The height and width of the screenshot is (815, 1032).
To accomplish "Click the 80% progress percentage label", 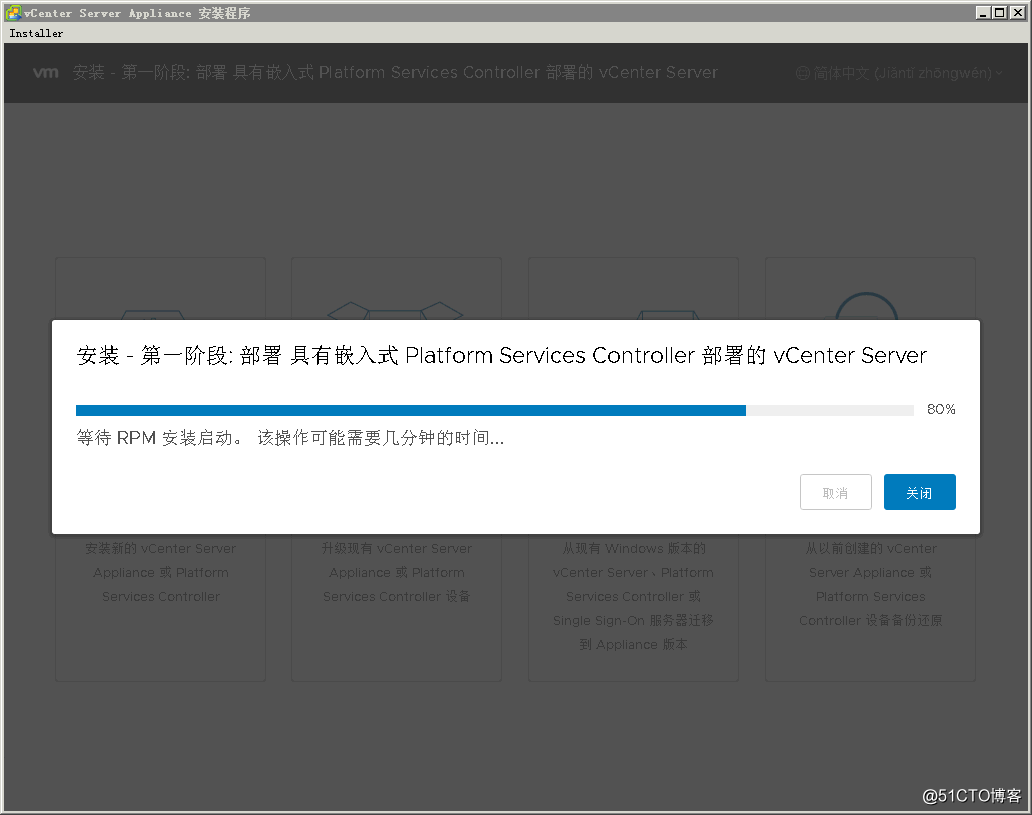I will [941, 409].
